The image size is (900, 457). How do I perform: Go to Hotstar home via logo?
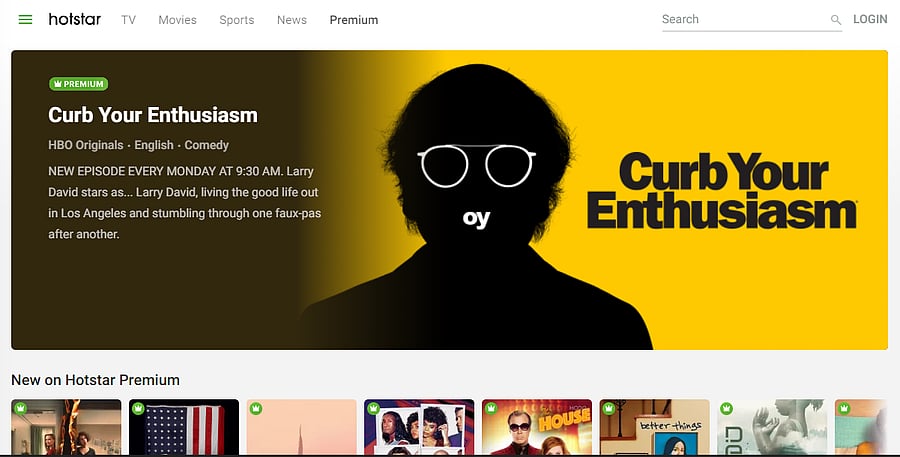75,20
